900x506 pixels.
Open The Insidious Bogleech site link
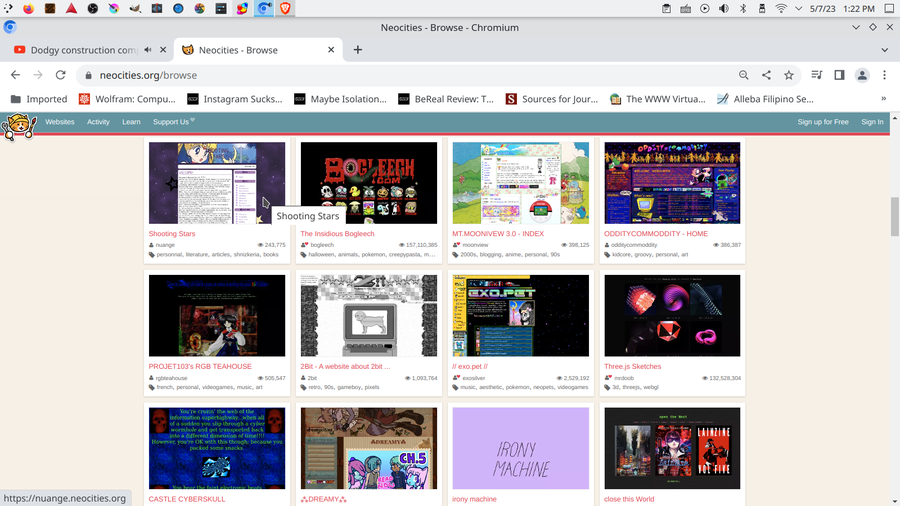[337, 234]
